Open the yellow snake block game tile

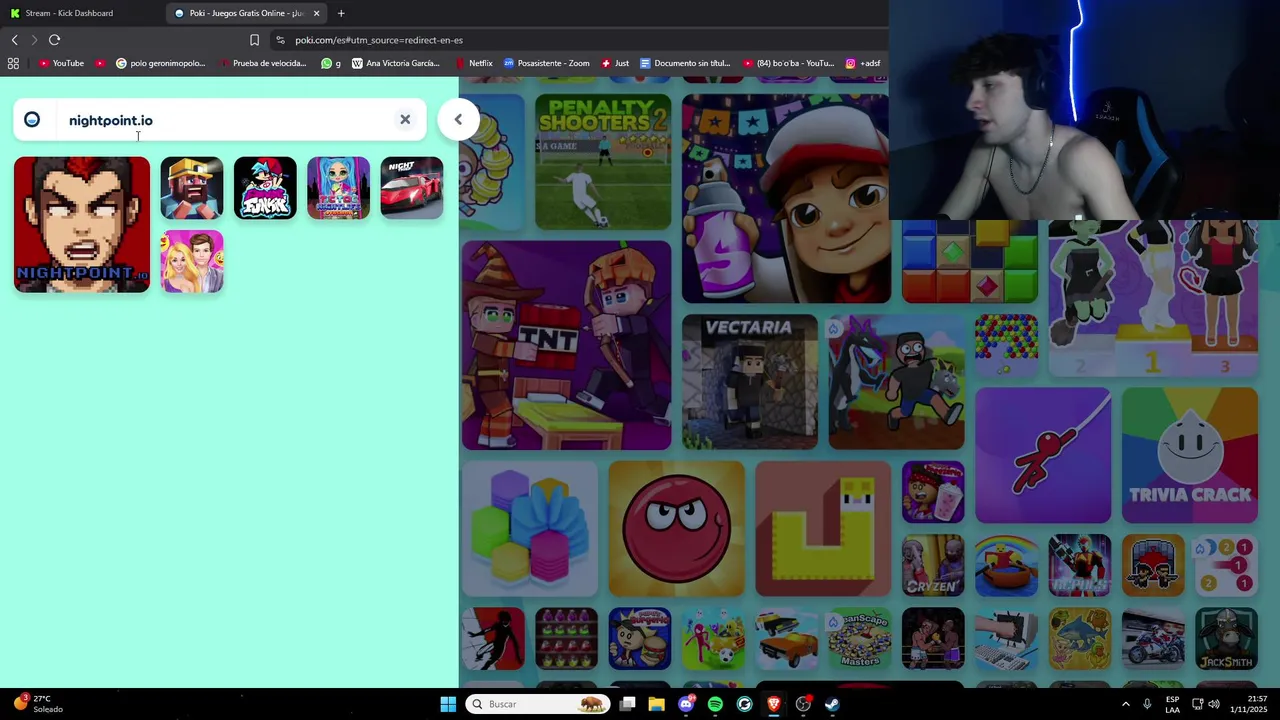point(823,528)
